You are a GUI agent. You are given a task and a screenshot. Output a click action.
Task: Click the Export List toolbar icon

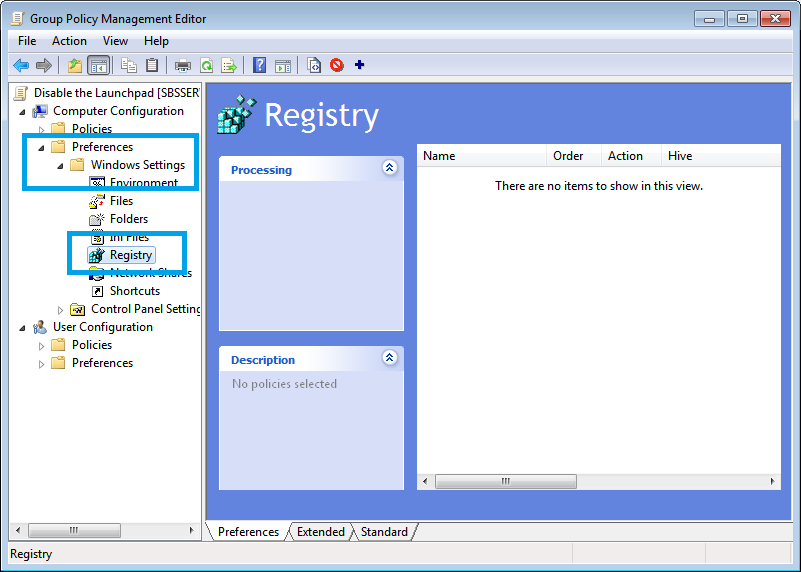pos(229,65)
